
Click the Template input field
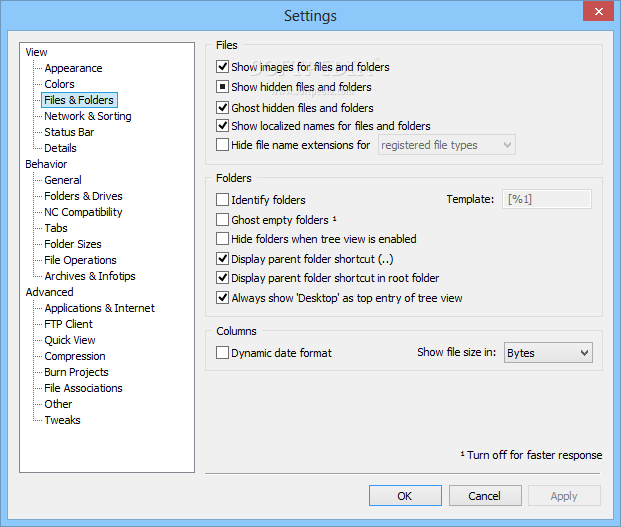point(547,199)
